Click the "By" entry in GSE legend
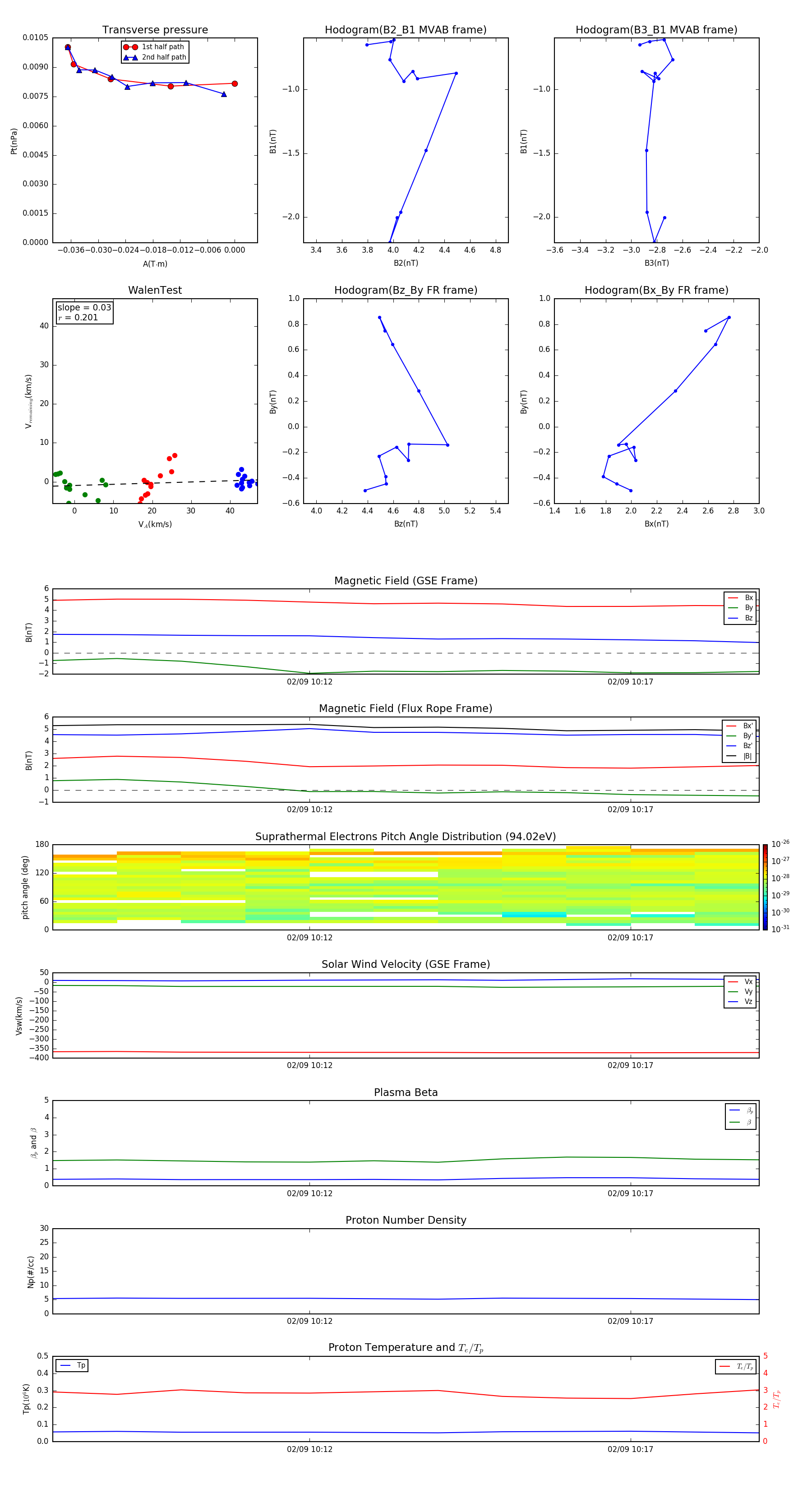812x1489 pixels. click(740, 608)
